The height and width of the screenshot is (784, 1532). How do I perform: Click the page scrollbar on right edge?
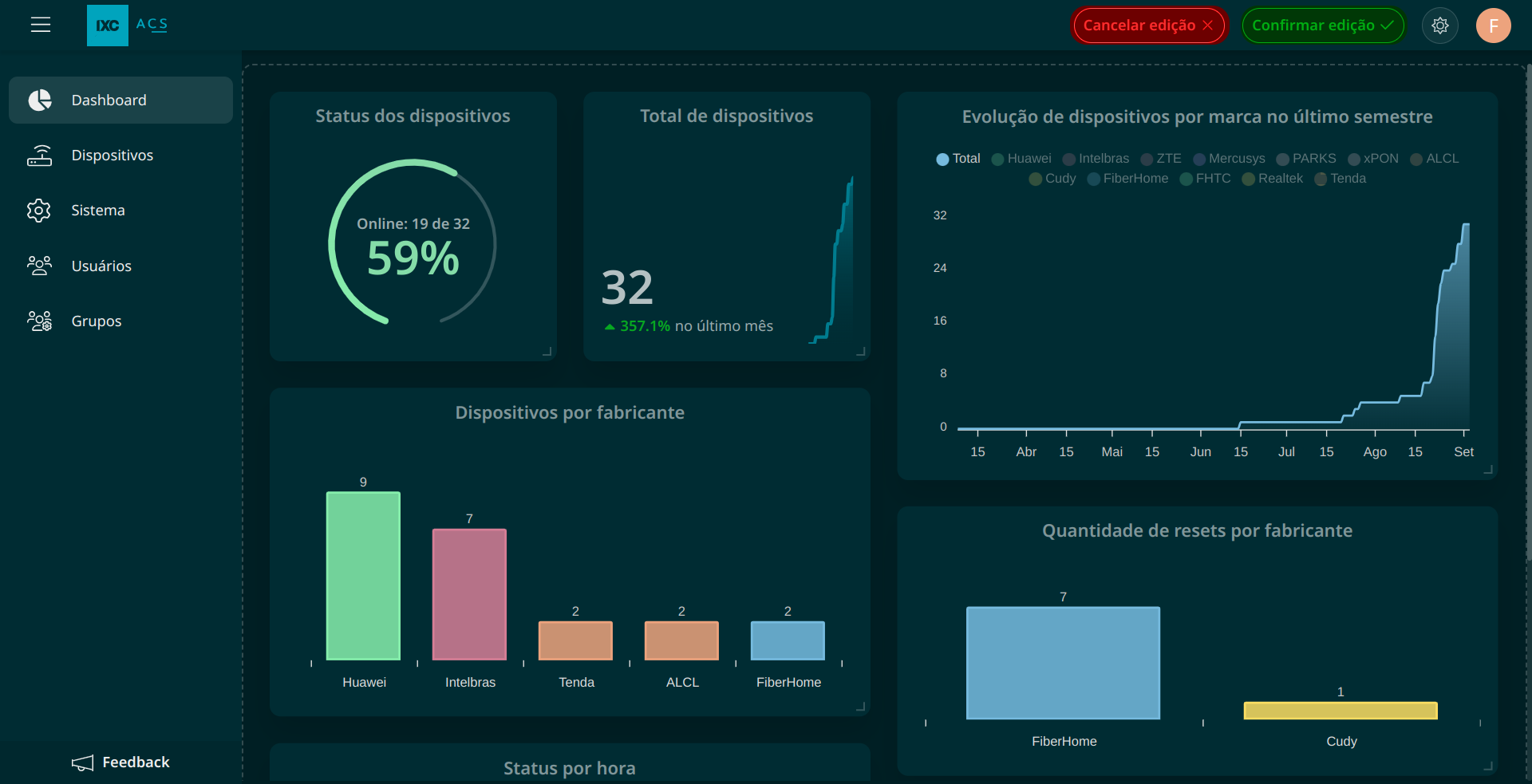tap(1528, 311)
